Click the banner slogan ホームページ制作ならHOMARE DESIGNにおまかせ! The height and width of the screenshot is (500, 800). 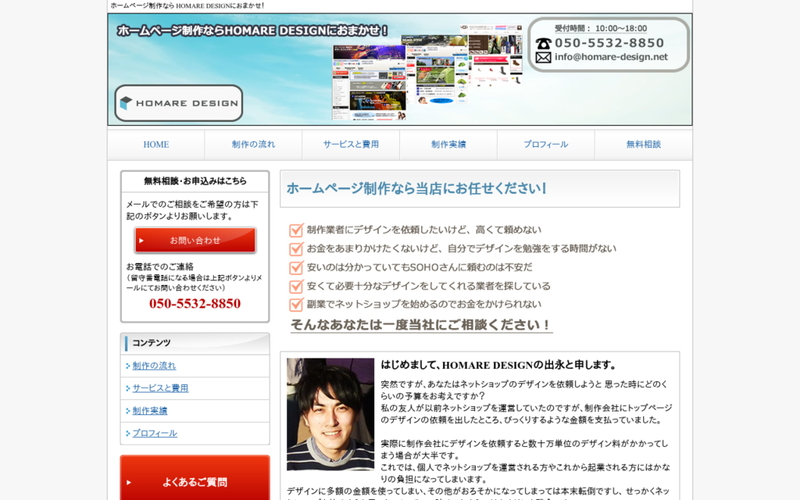tap(253, 31)
